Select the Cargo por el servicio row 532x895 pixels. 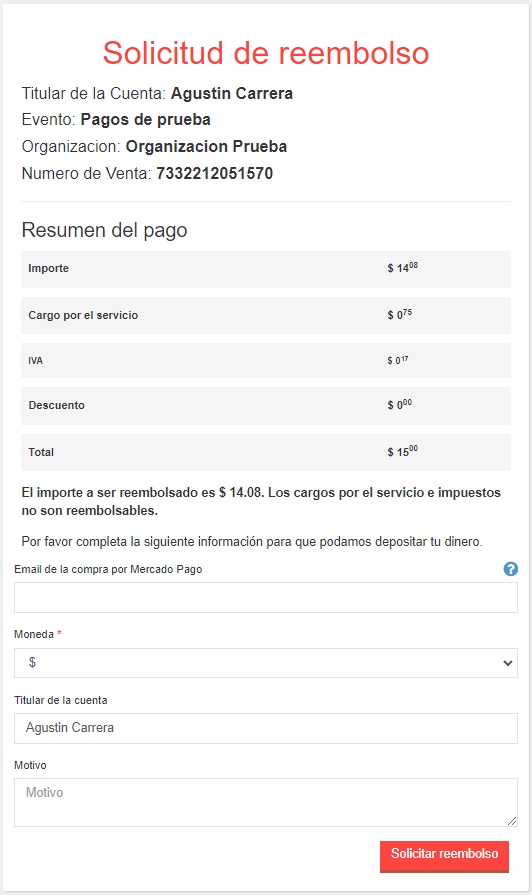(x=266, y=315)
